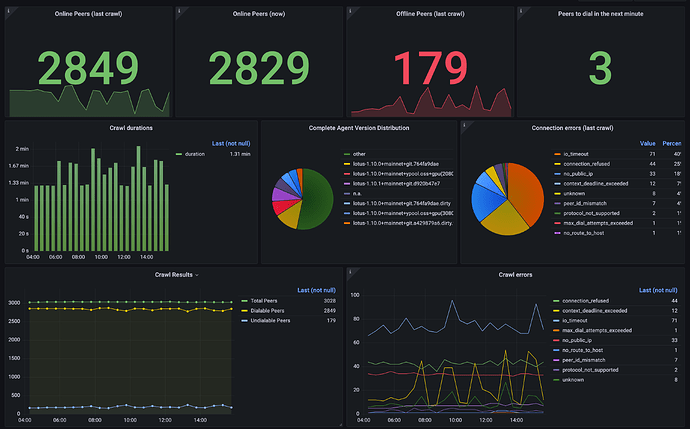This screenshot has width=690, height=429.
Task: Click info icon on Offline Peers (last crawl) panel
Action: coord(350,11)
